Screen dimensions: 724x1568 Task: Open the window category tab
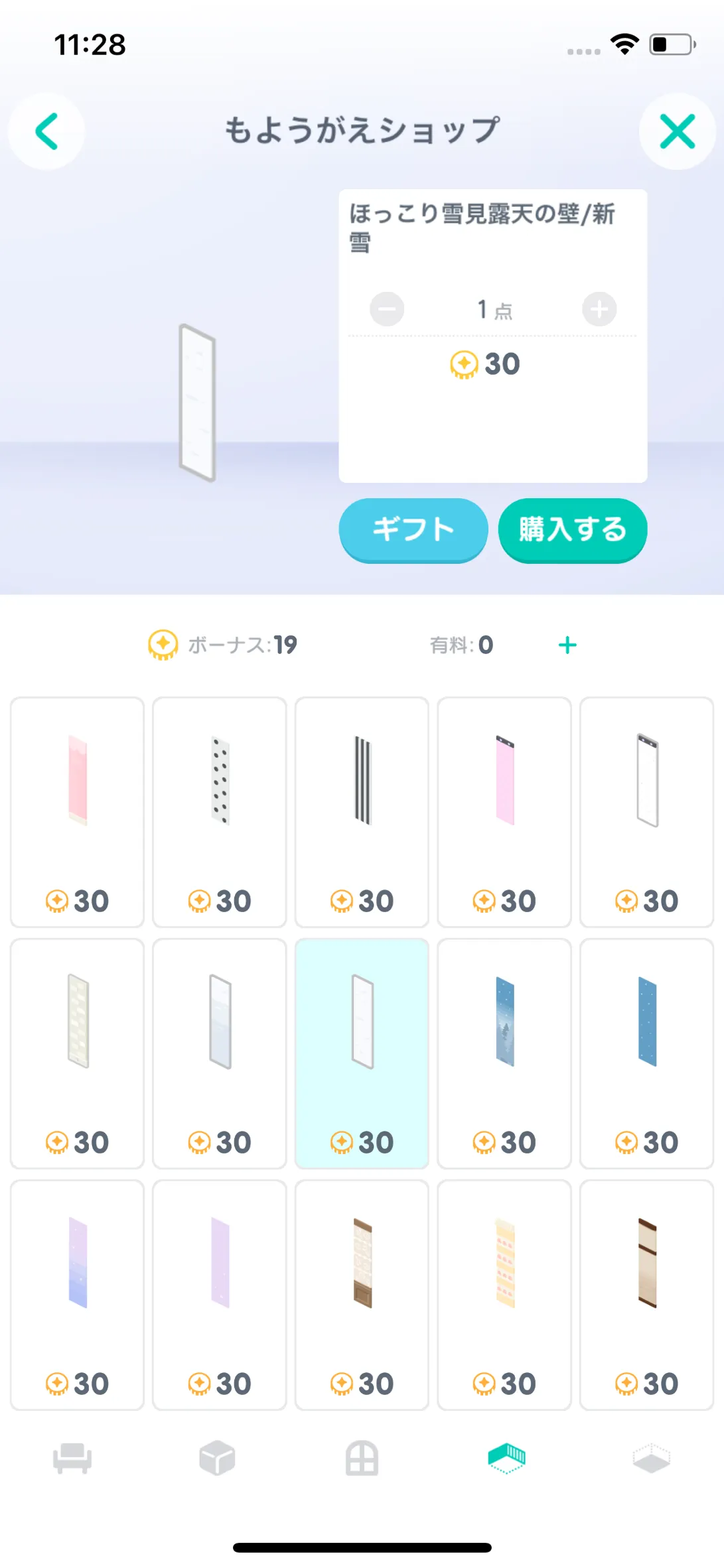[x=362, y=1459]
